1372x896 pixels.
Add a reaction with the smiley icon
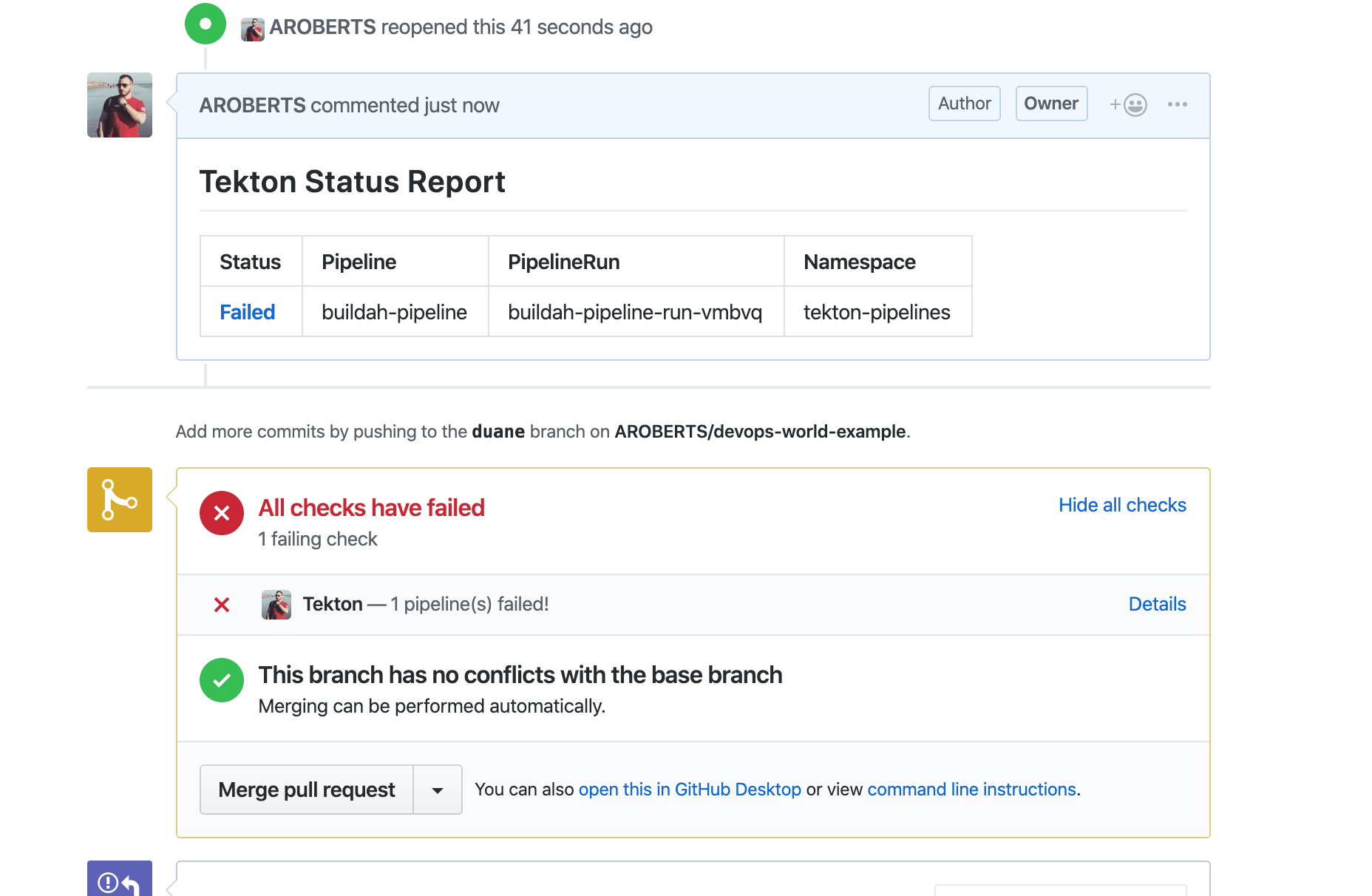(x=1129, y=105)
